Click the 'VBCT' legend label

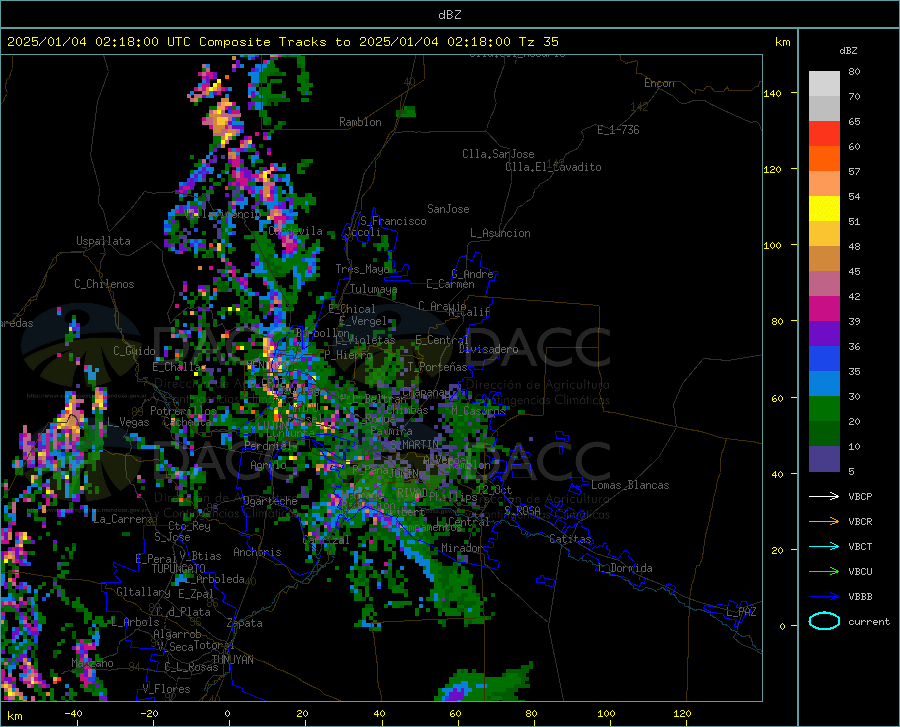(860, 546)
